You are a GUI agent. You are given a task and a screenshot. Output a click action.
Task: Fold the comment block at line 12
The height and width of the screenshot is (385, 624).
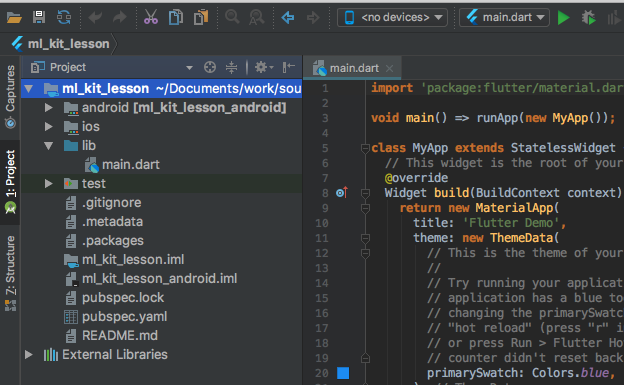pyautogui.click(x=365, y=253)
